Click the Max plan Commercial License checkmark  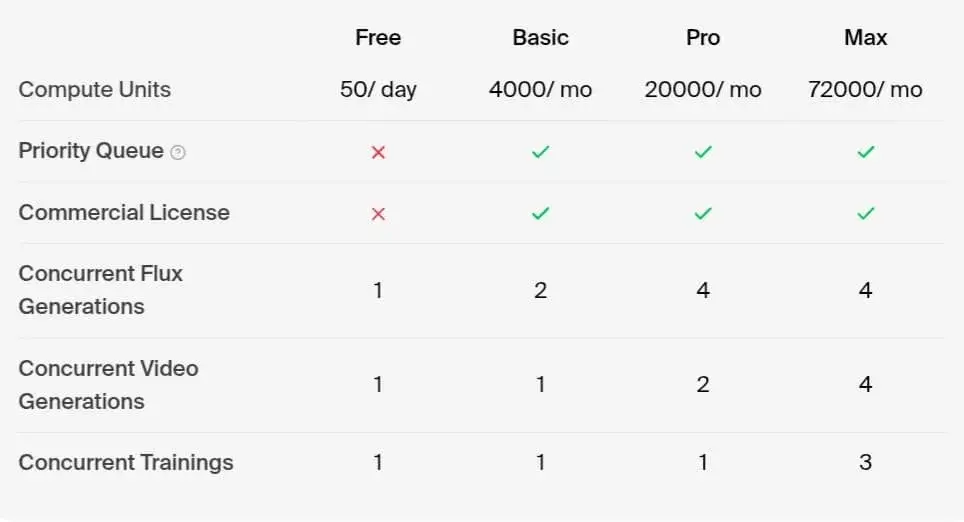click(x=866, y=213)
